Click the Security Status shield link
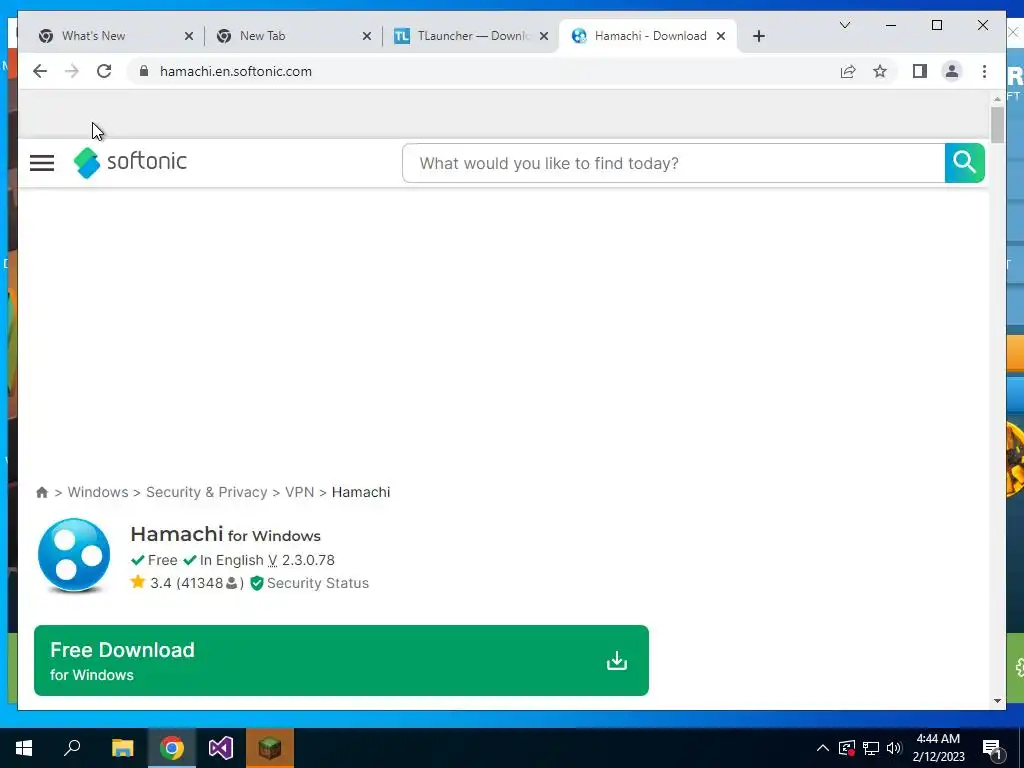 click(310, 583)
